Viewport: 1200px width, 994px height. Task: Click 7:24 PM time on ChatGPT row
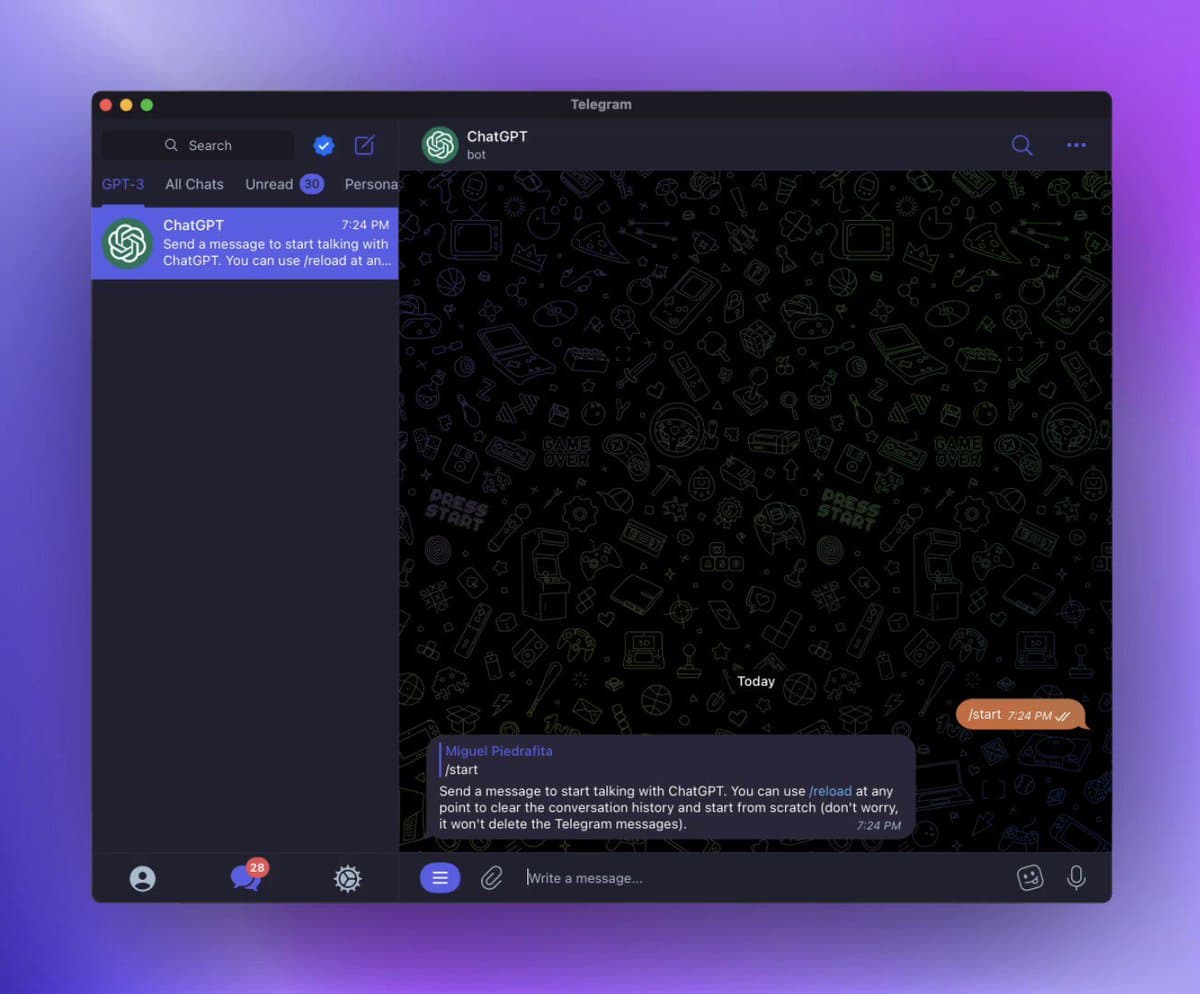tap(365, 225)
